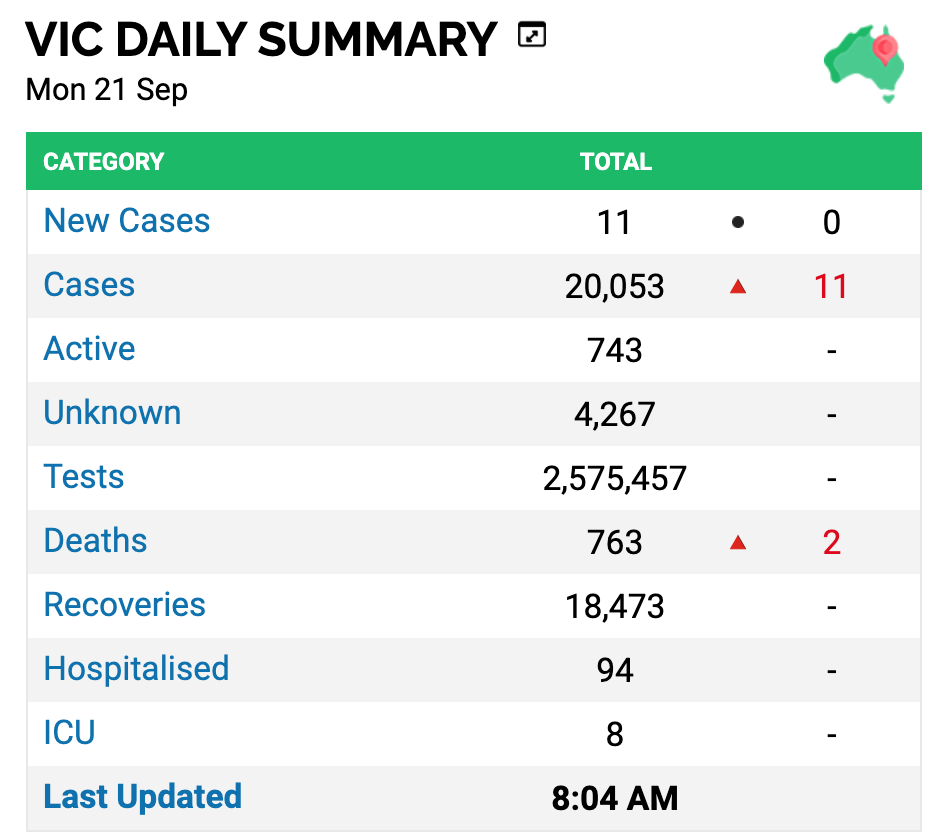This screenshot has height=838, width=936.
Task: Click the red 11 change value
Action: [831, 286]
